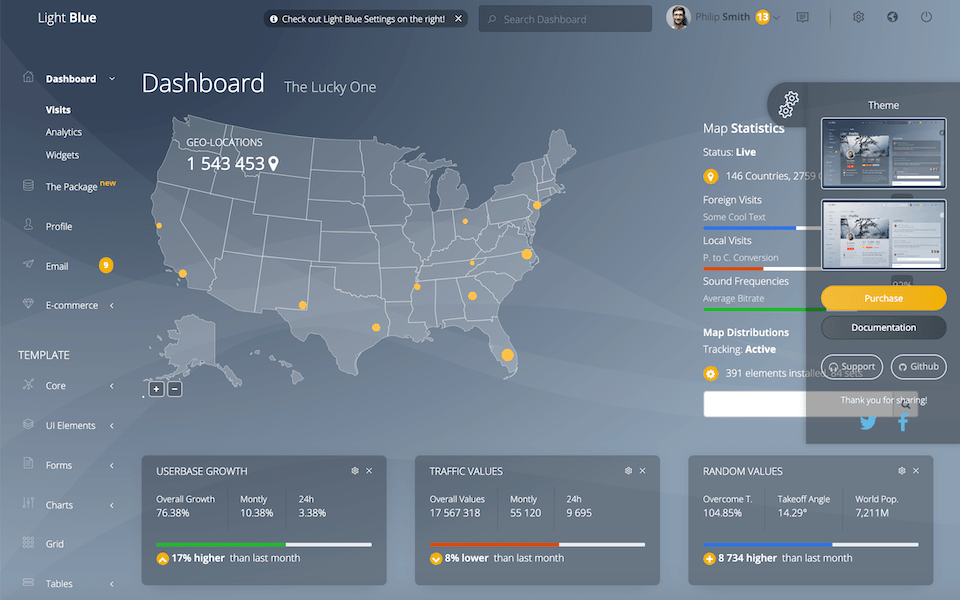The height and width of the screenshot is (600, 960).
Task: Open the Documentation button
Action: [883, 327]
